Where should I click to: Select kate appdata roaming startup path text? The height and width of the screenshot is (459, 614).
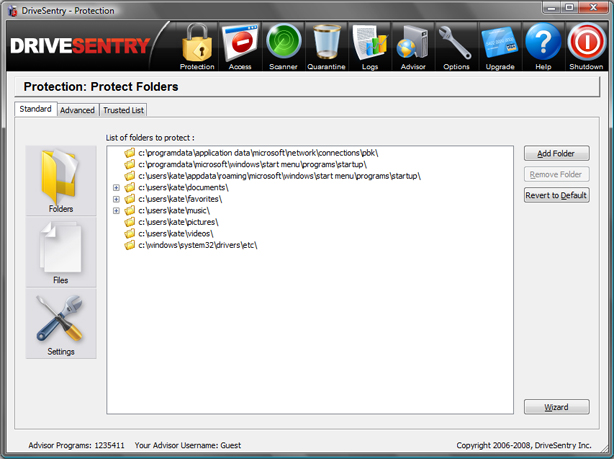coord(280,176)
